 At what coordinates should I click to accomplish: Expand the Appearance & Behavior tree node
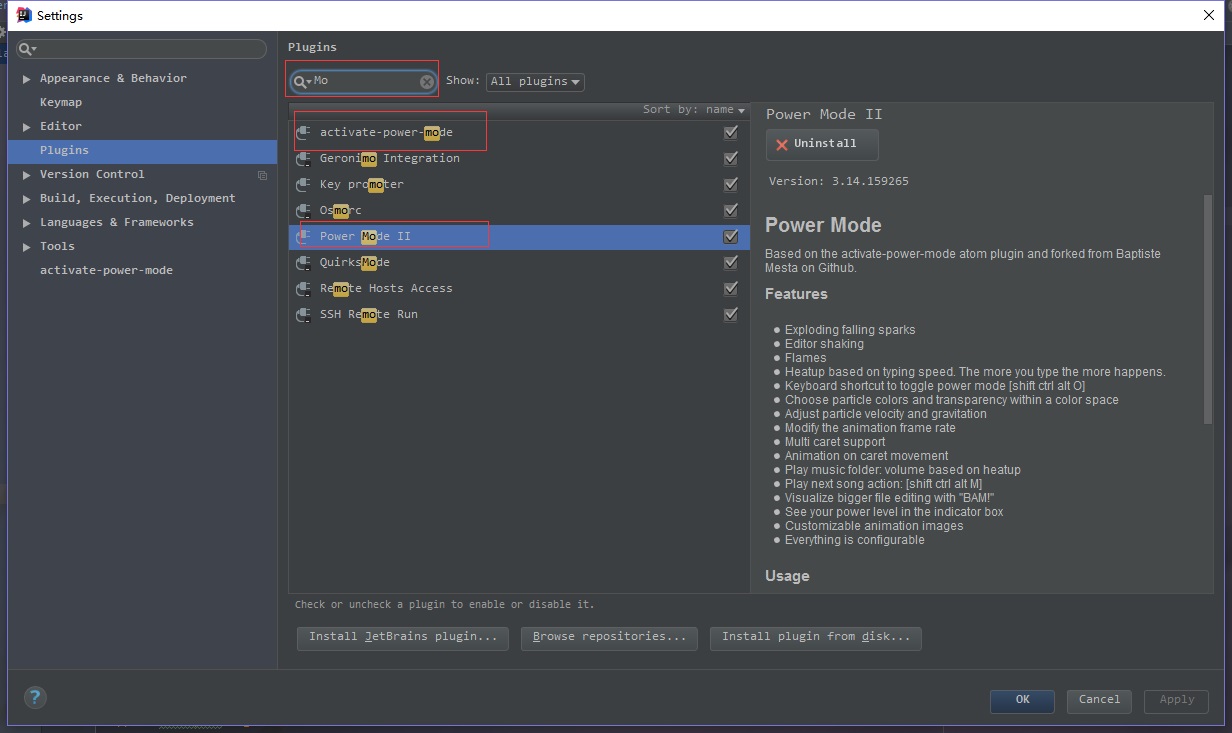(x=27, y=78)
